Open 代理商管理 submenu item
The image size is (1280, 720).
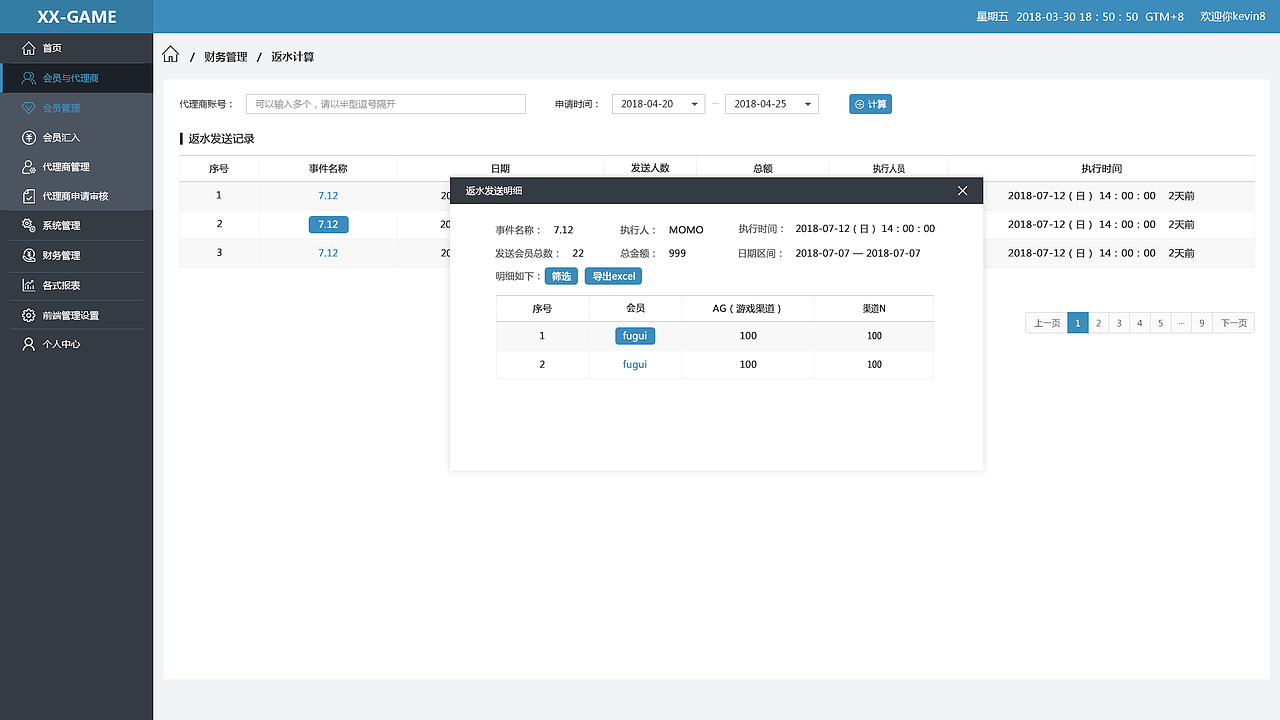[x=76, y=167]
